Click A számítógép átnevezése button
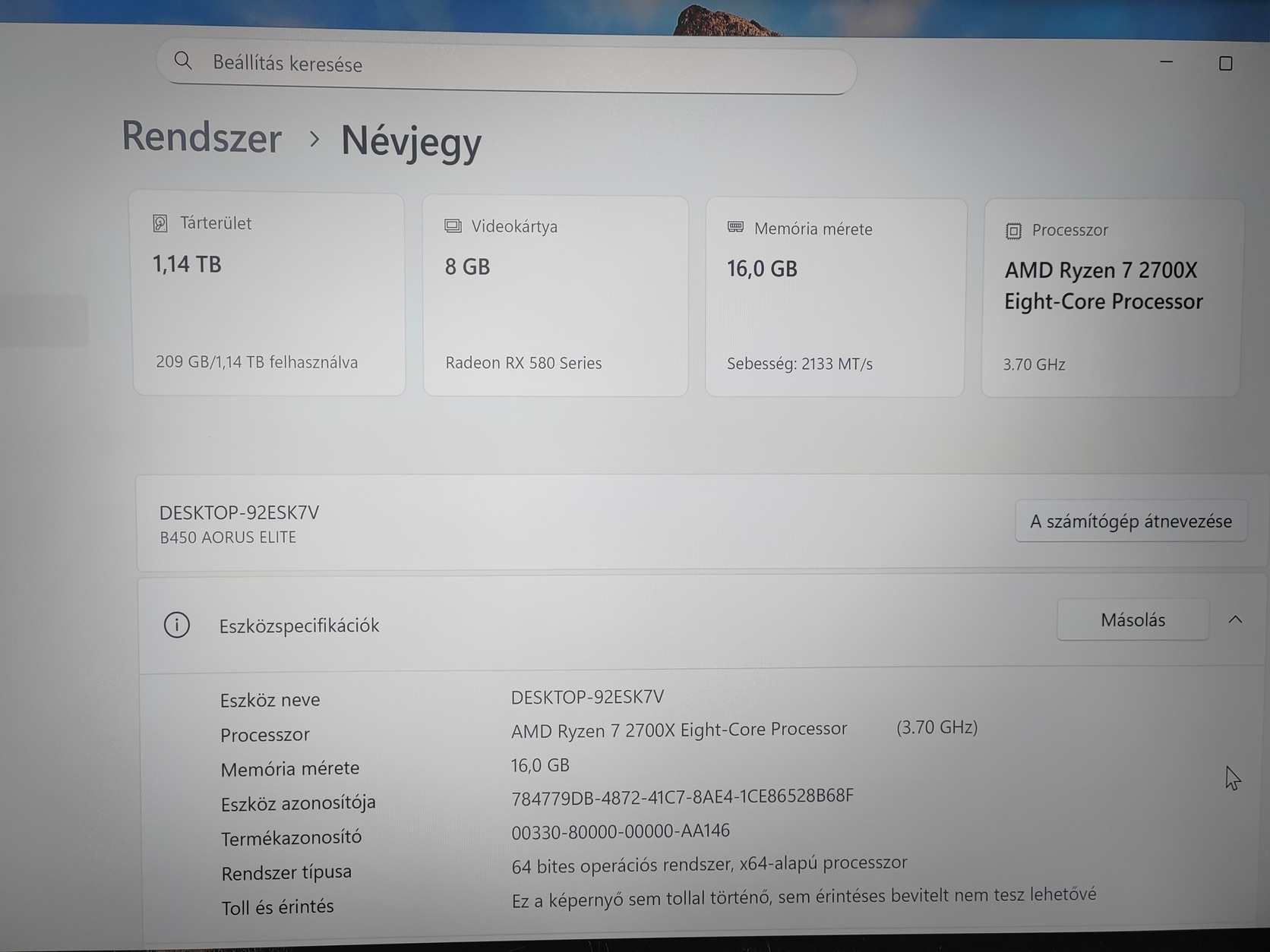Viewport: 1270px width, 952px height. click(1131, 522)
